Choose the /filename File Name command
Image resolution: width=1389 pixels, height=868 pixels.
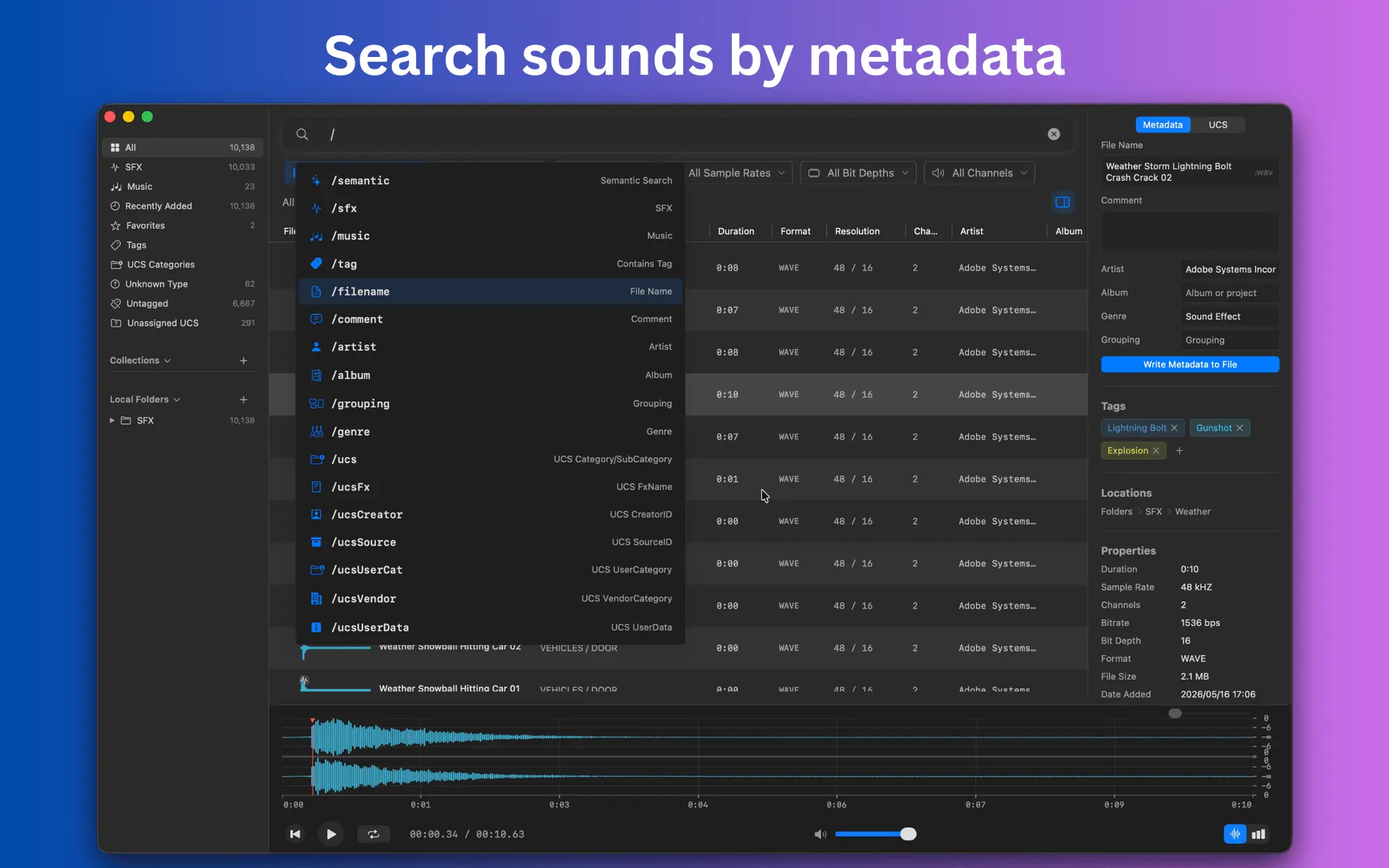tap(490, 292)
